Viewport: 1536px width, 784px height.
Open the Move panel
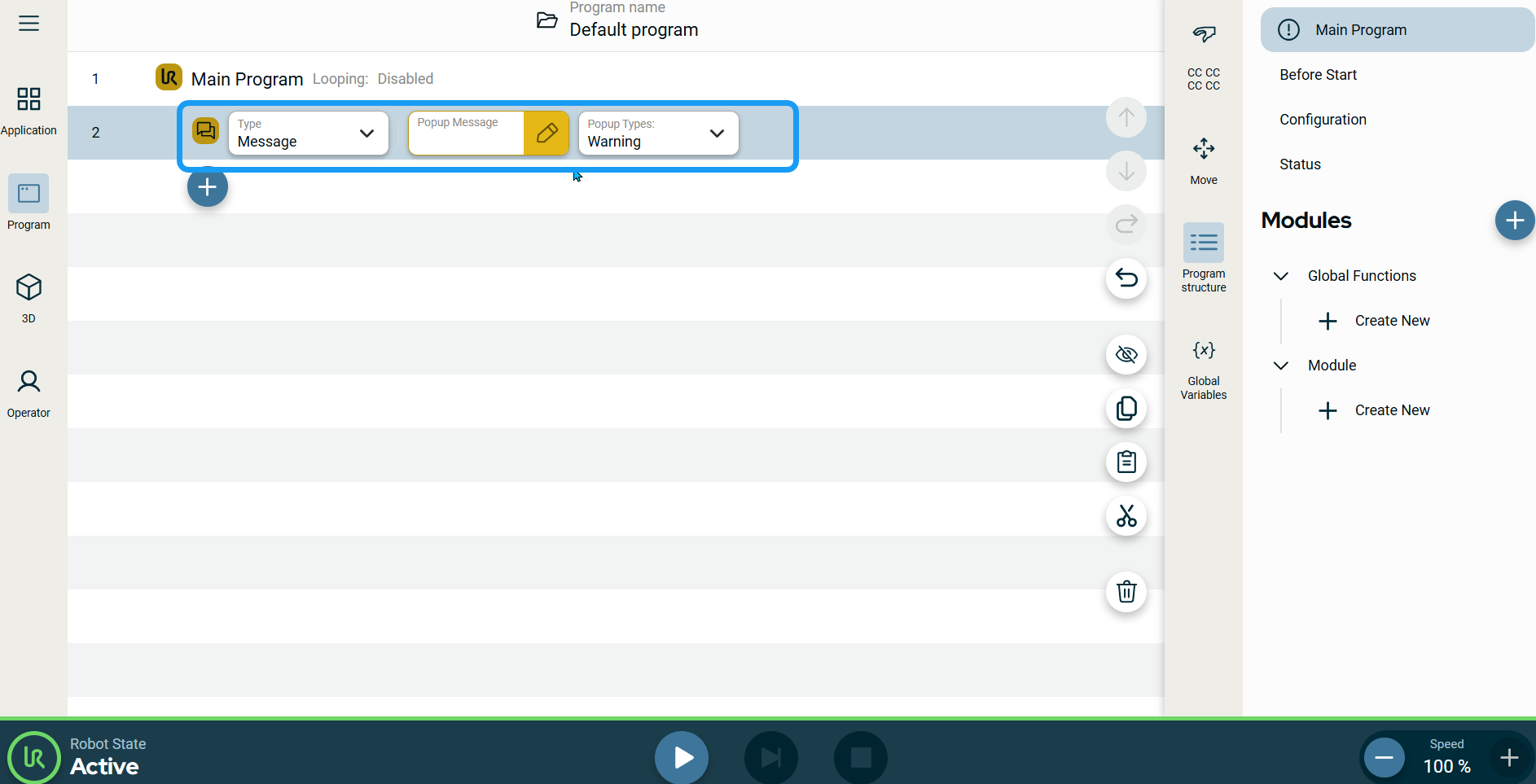pyautogui.click(x=1203, y=160)
